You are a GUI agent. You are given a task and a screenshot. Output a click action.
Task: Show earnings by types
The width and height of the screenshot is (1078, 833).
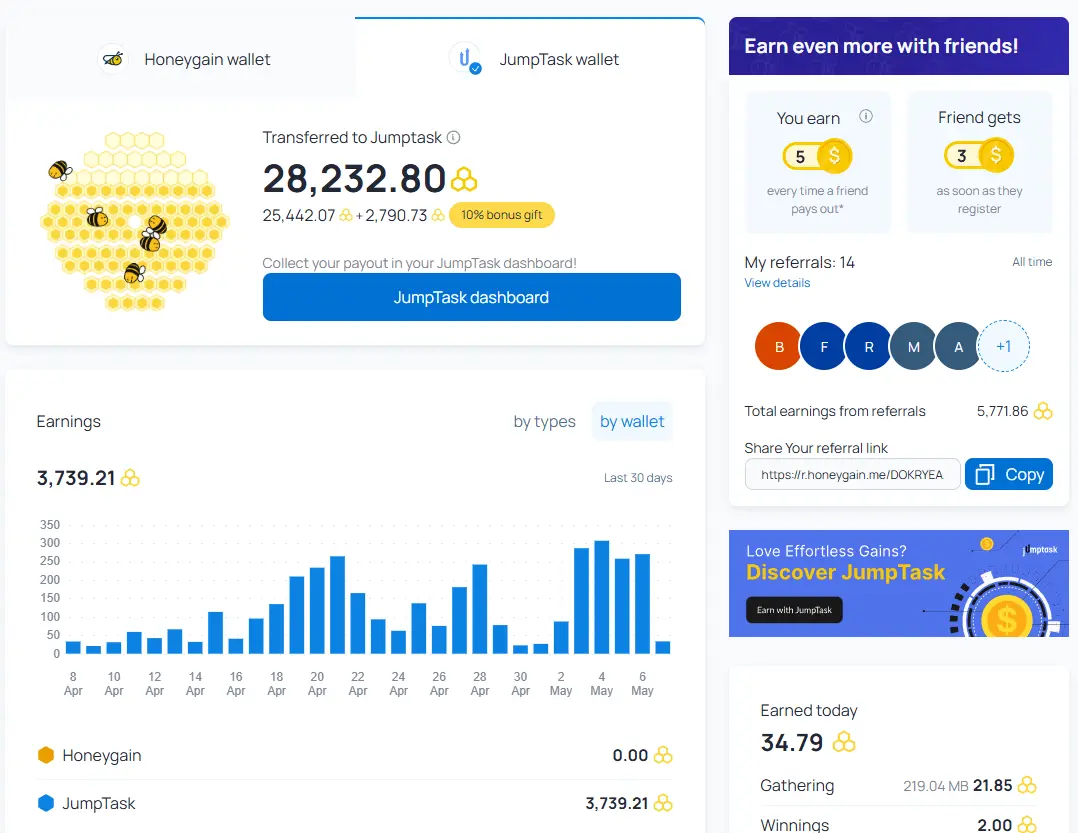point(544,421)
